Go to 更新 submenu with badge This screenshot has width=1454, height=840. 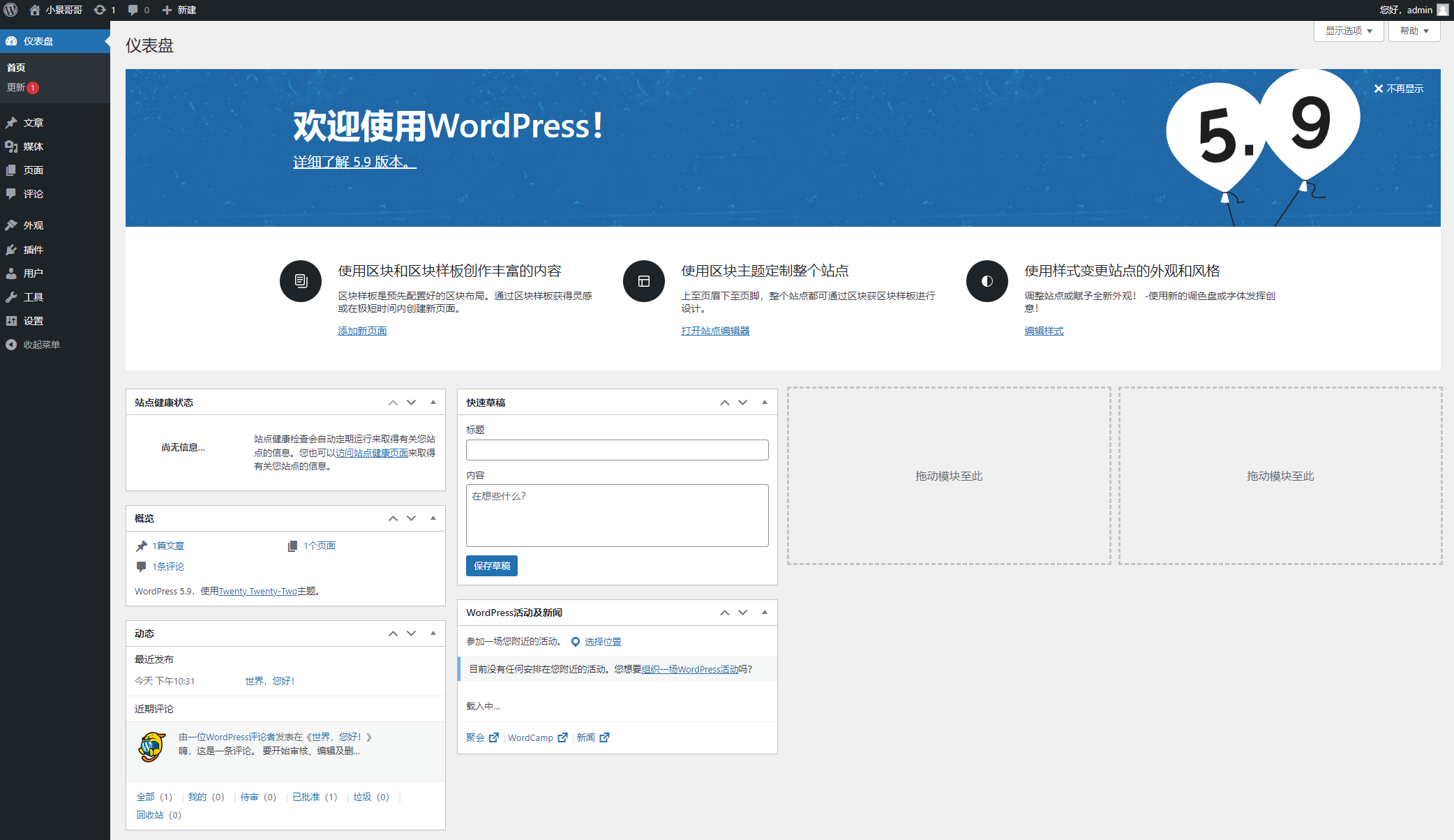click(23, 88)
